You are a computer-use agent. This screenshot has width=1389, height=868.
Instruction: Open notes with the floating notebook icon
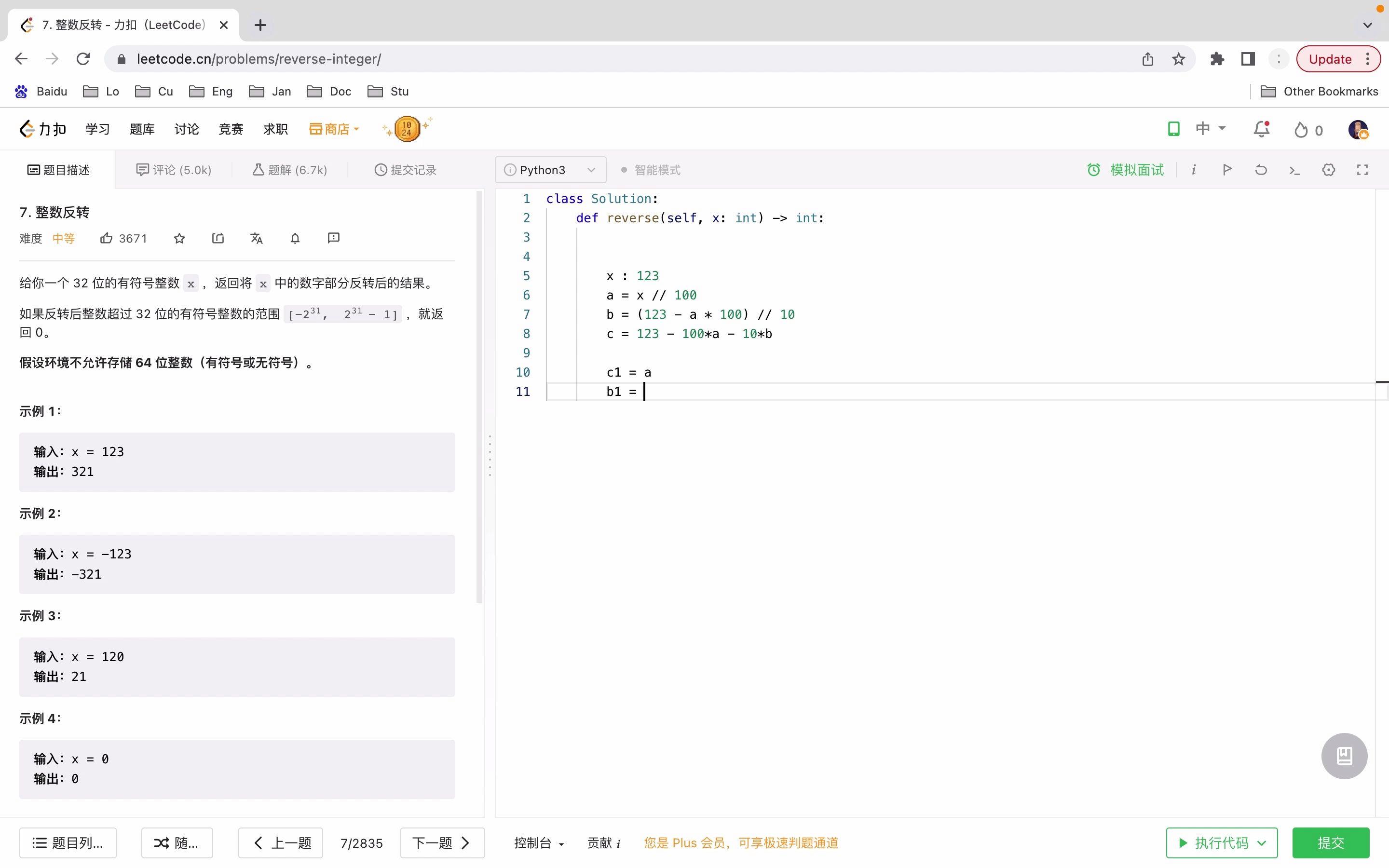[x=1344, y=756]
